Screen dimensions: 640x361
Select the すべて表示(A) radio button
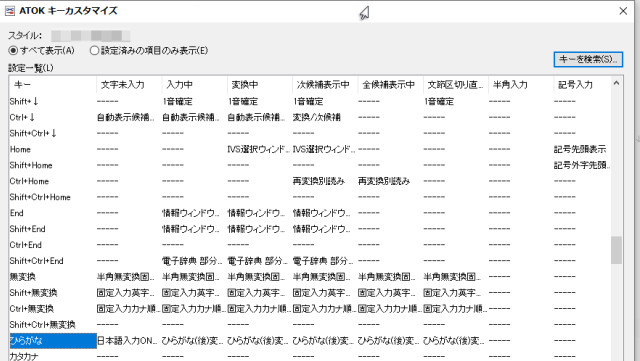[41, 51]
